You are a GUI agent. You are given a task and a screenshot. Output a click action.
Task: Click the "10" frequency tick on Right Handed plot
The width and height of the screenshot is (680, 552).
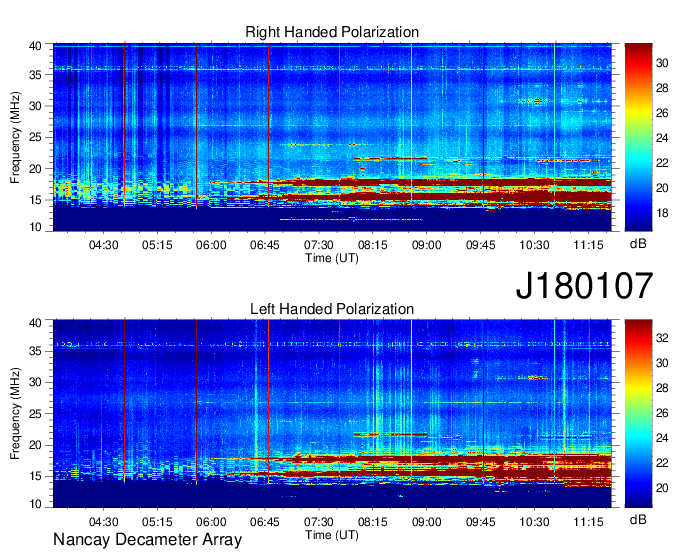coord(35,227)
